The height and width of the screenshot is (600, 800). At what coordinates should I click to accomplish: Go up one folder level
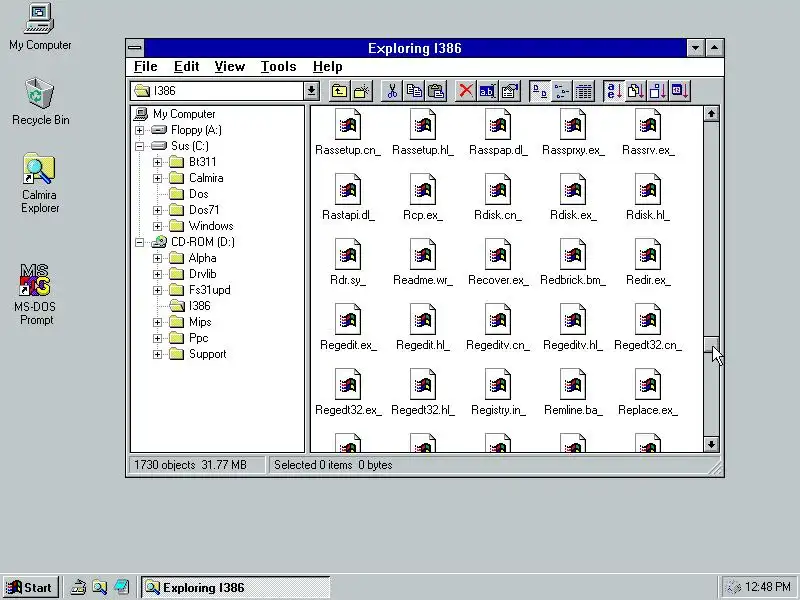(339, 91)
